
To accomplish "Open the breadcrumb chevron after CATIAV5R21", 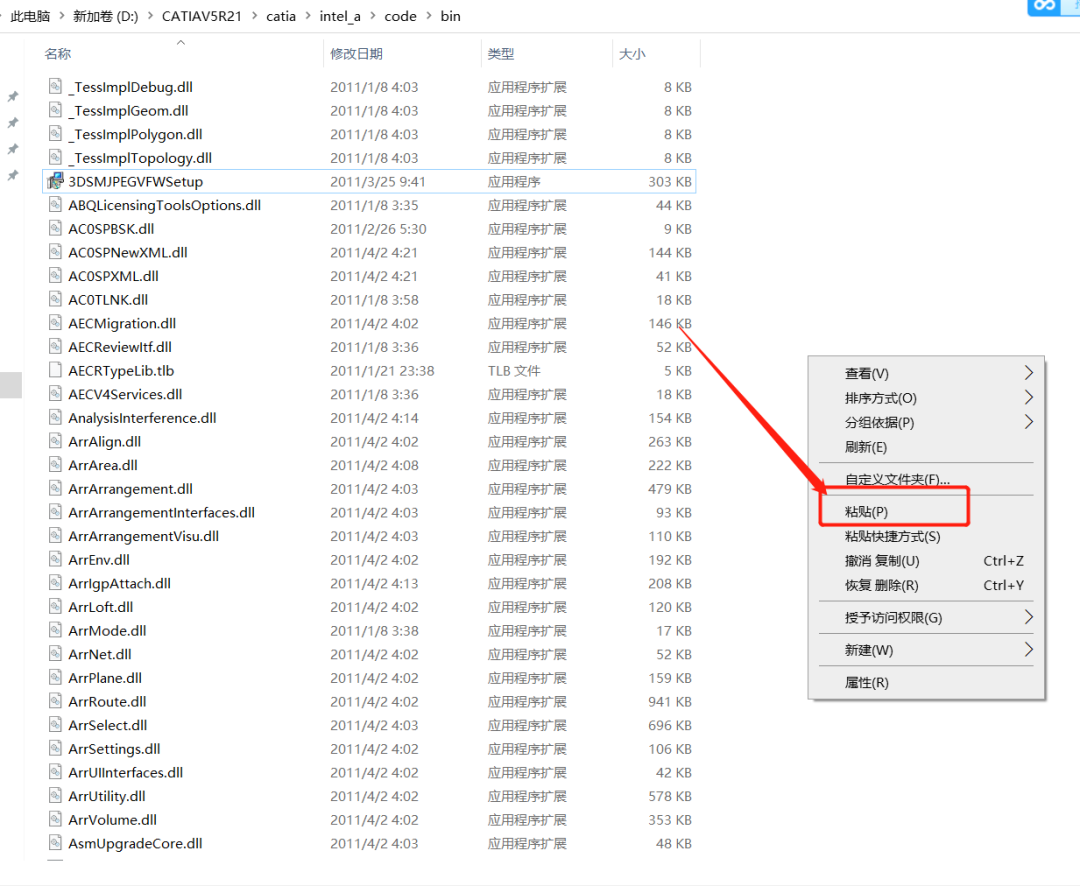I will [x=253, y=16].
